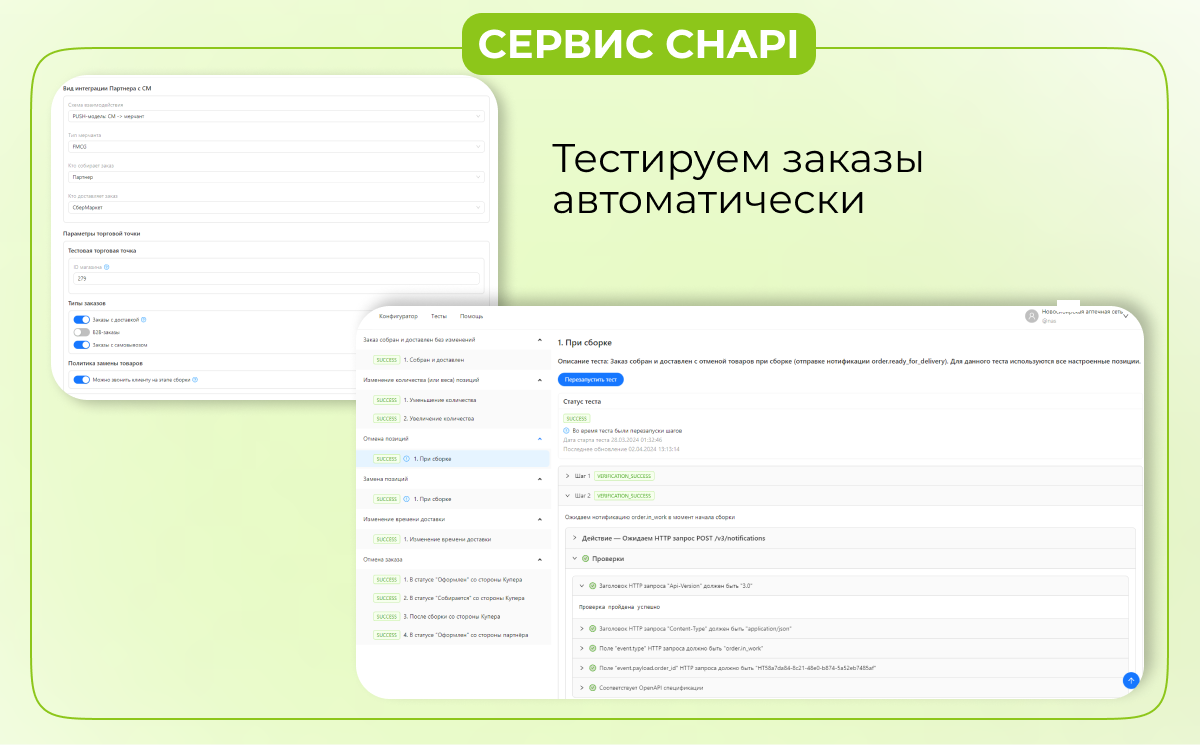
Task: Collapse Замена позиций section chevron
Action: (540, 479)
